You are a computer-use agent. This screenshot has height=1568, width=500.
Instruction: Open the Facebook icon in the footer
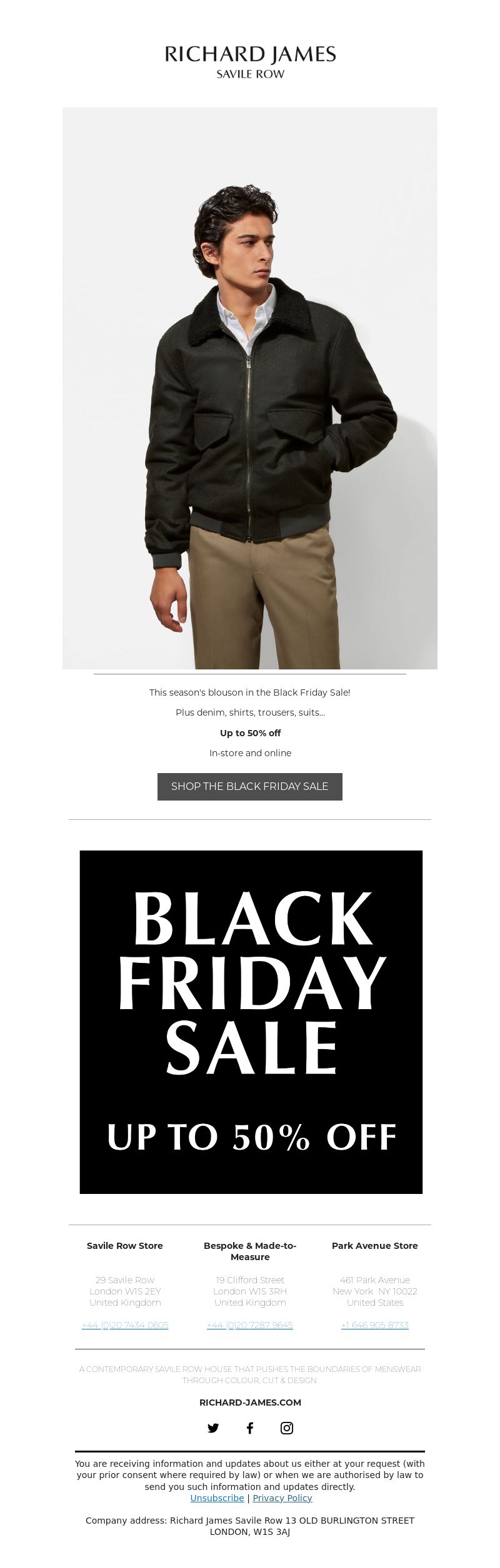click(250, 1428)
